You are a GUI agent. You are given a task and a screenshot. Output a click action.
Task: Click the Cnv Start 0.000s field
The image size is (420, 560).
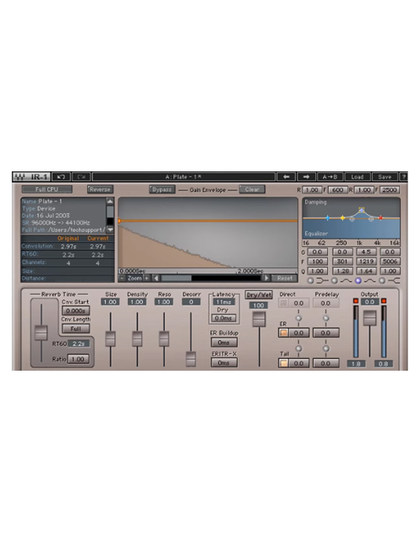point(76,311)
